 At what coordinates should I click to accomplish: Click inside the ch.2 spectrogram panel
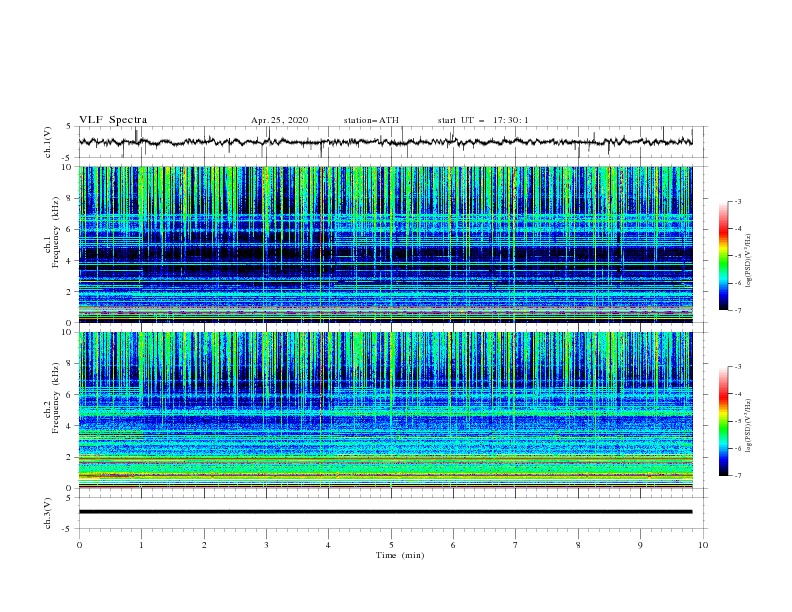385,410
